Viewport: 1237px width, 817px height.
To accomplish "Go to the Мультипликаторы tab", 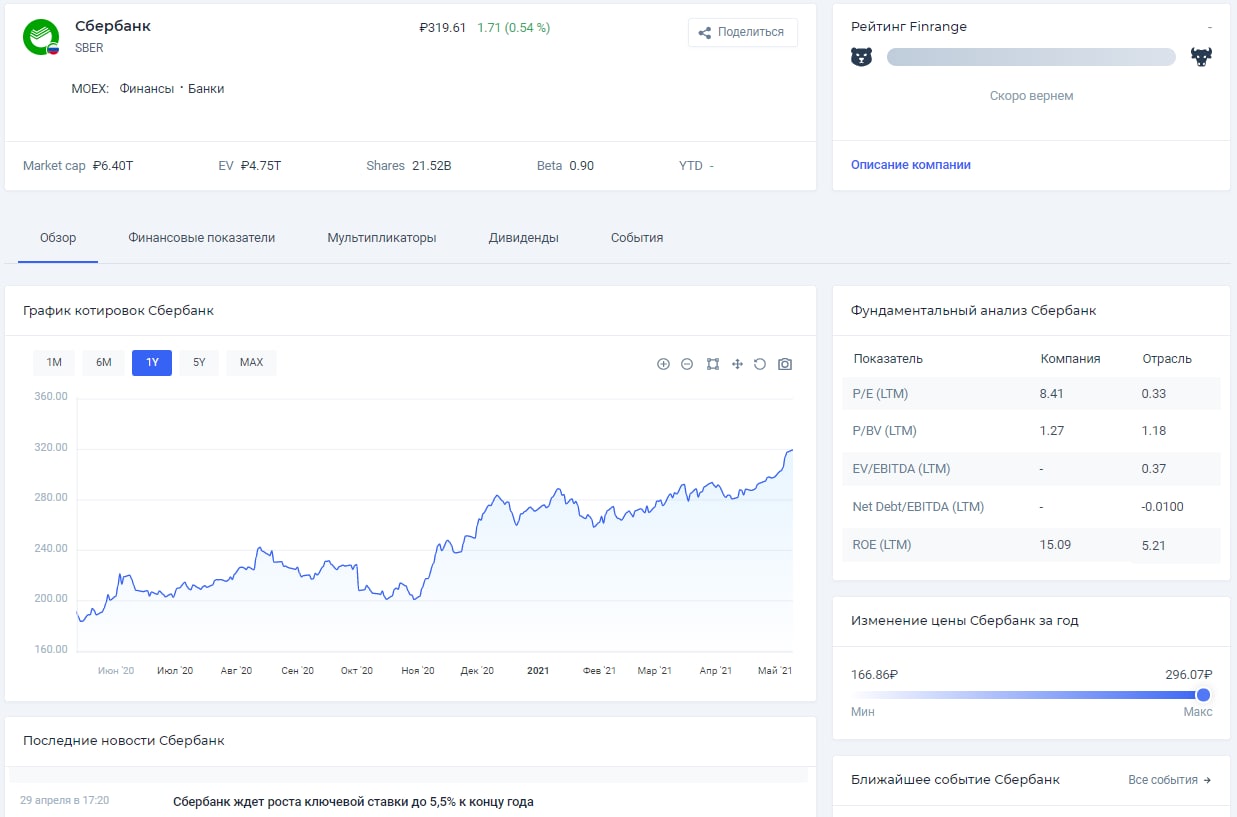I will (x=381, y=238).
